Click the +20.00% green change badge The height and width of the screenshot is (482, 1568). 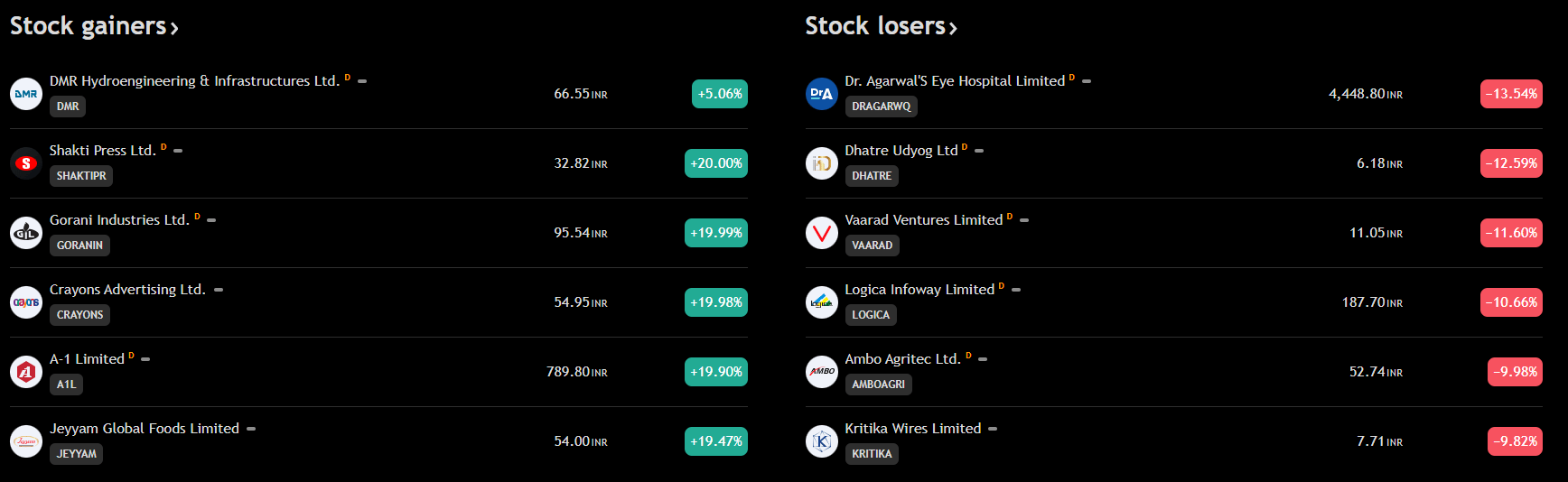716,163
